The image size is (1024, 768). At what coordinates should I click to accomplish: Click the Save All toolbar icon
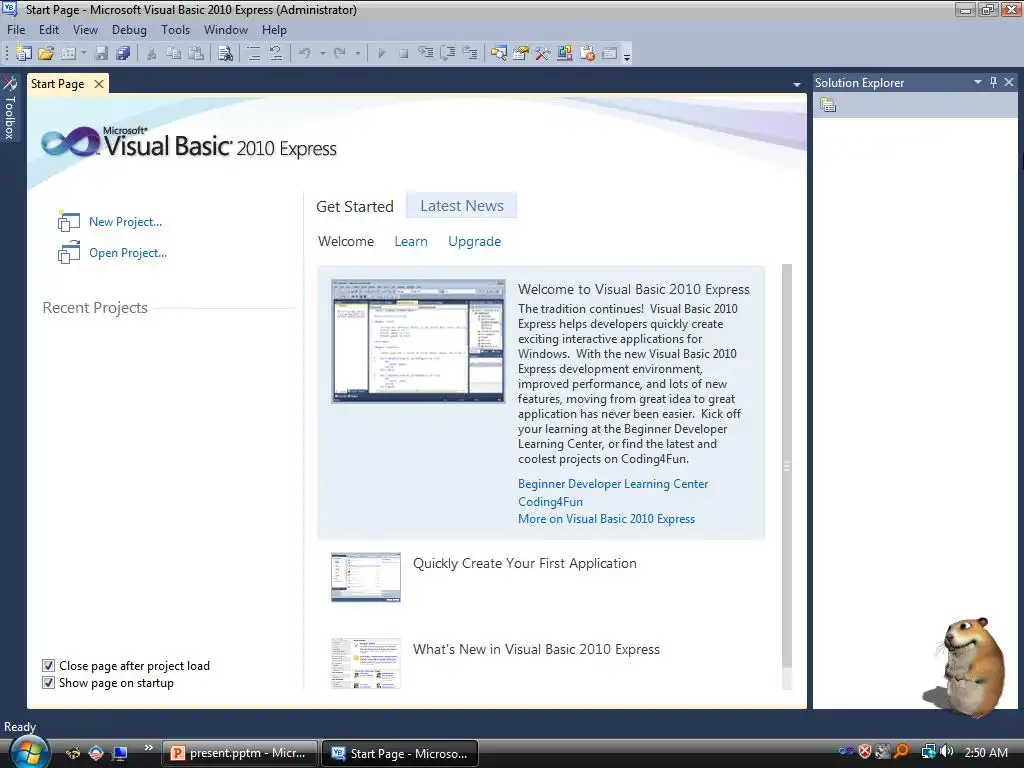click(123, 54)
